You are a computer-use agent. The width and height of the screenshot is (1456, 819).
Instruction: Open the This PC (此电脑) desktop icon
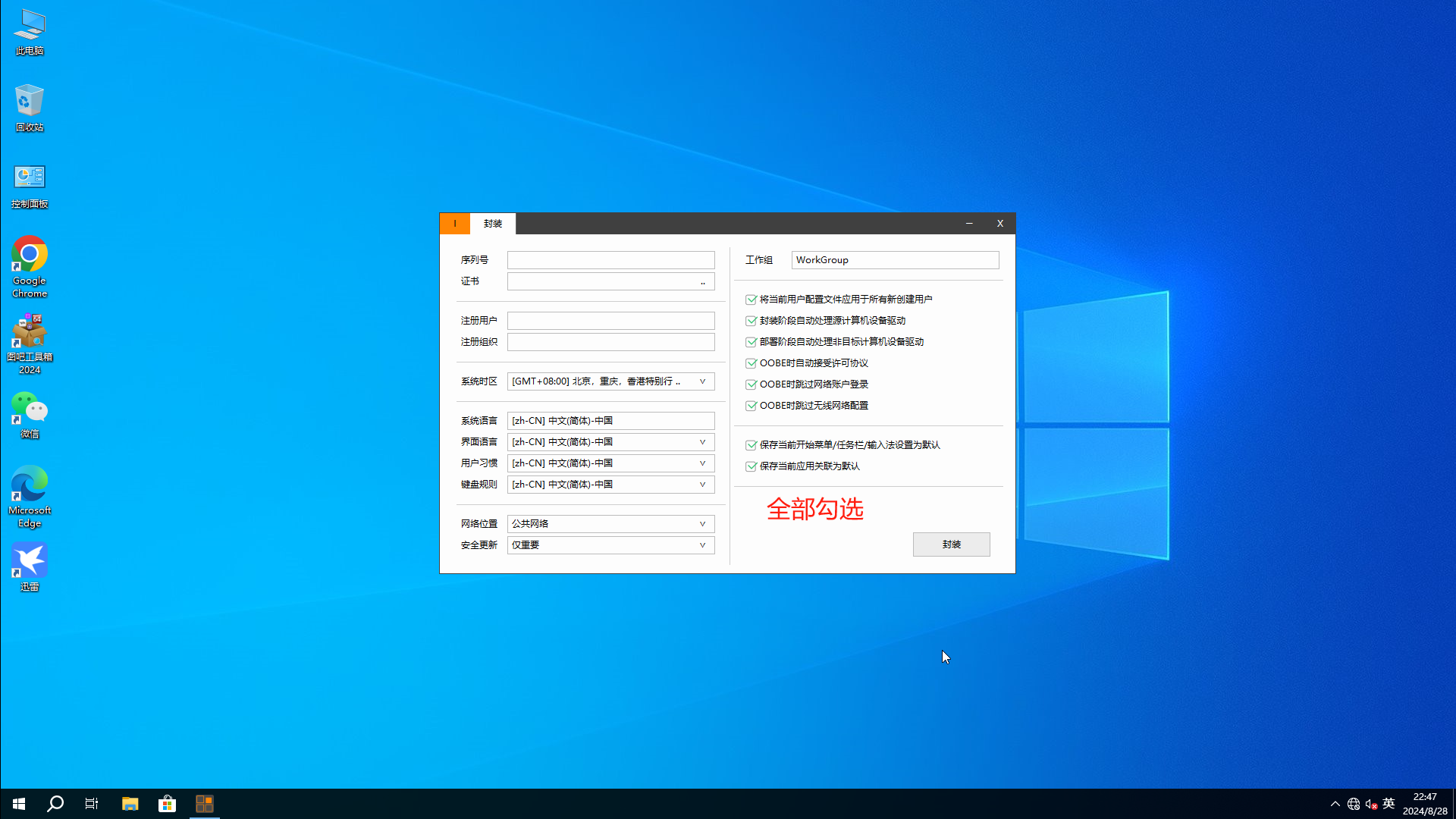click(x=30, y=33)
